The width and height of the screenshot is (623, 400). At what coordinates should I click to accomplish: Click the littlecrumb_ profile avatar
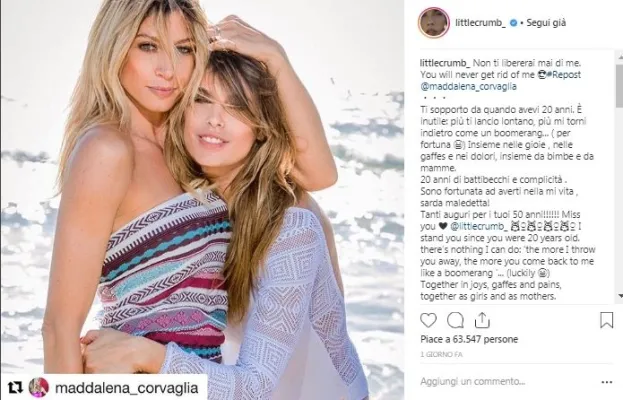coord(433,23)
